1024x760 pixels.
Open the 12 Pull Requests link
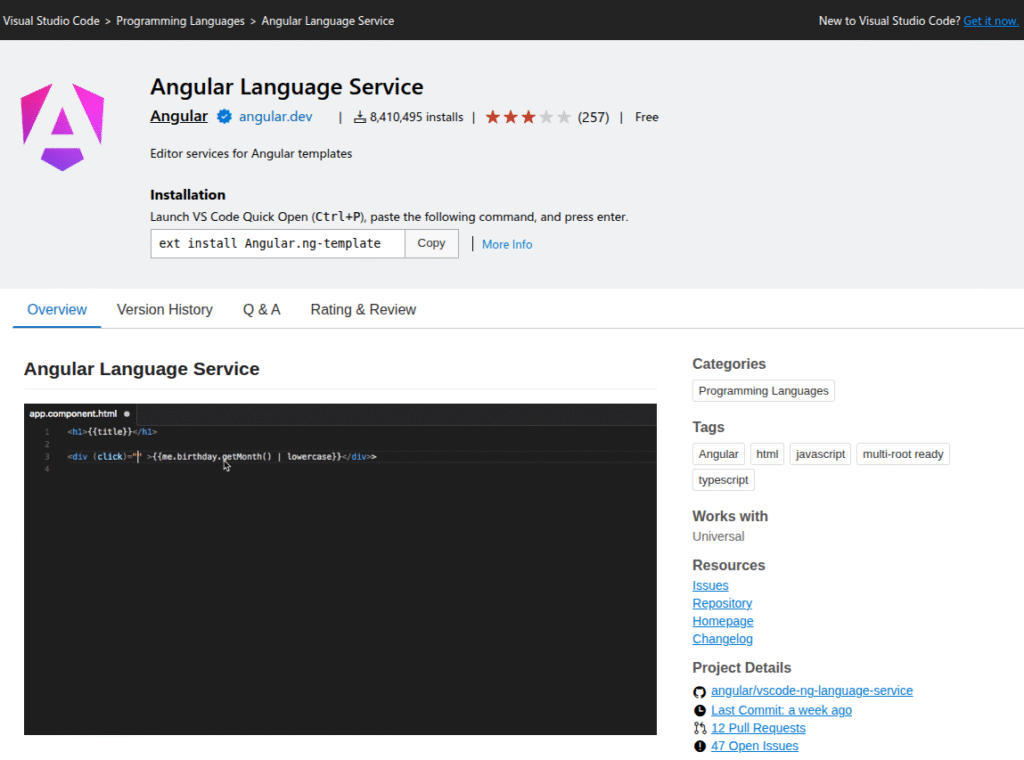click(x=758, y=728)
